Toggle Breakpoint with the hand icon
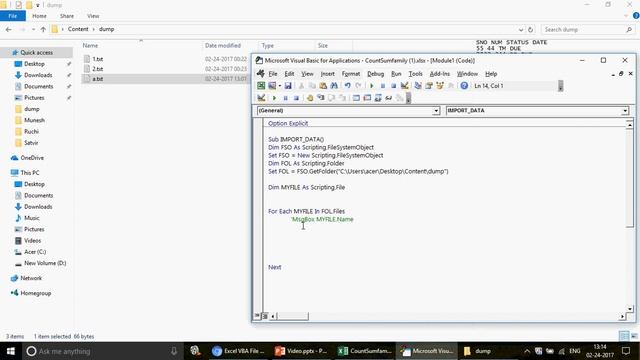This screenshot has width=640, height=360. (310, 98)
